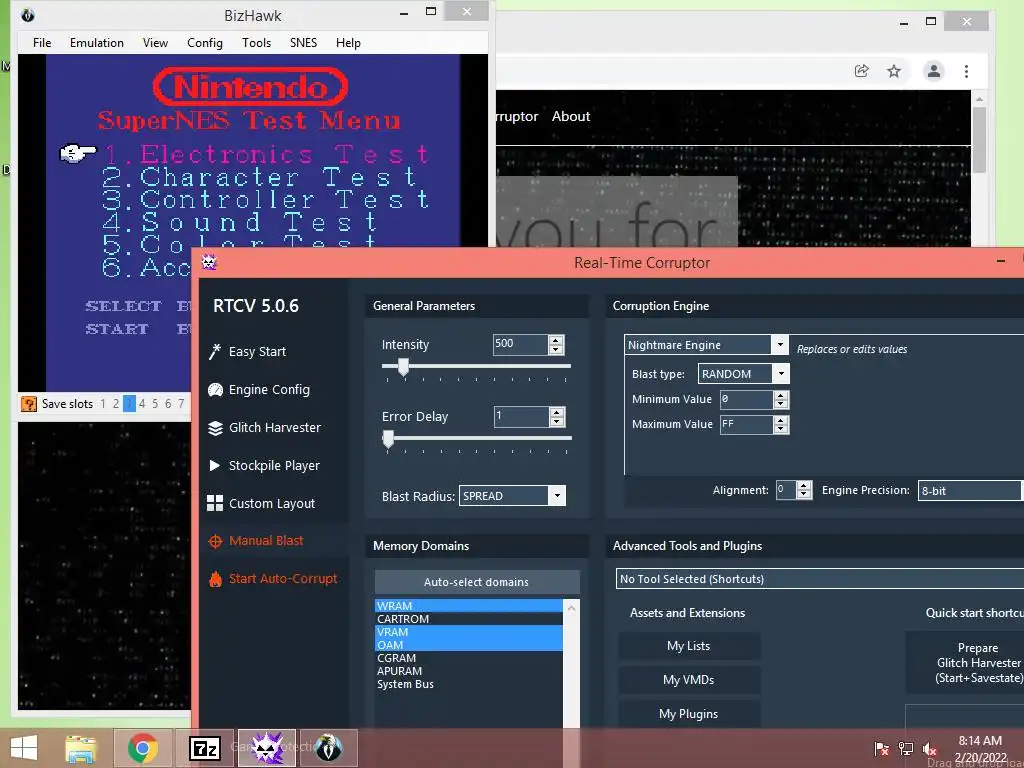
Task: Click Minimum Value spinner arrows
Action: 781,399
